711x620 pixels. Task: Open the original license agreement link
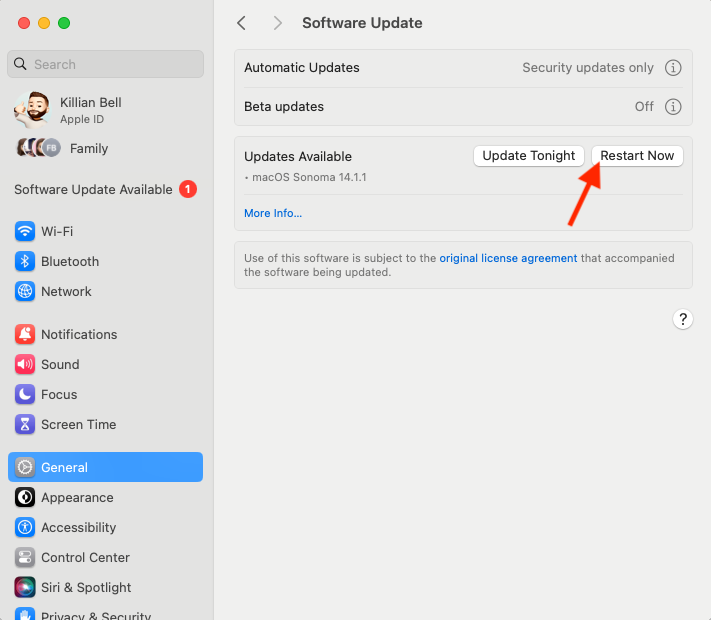pos(508,258)
